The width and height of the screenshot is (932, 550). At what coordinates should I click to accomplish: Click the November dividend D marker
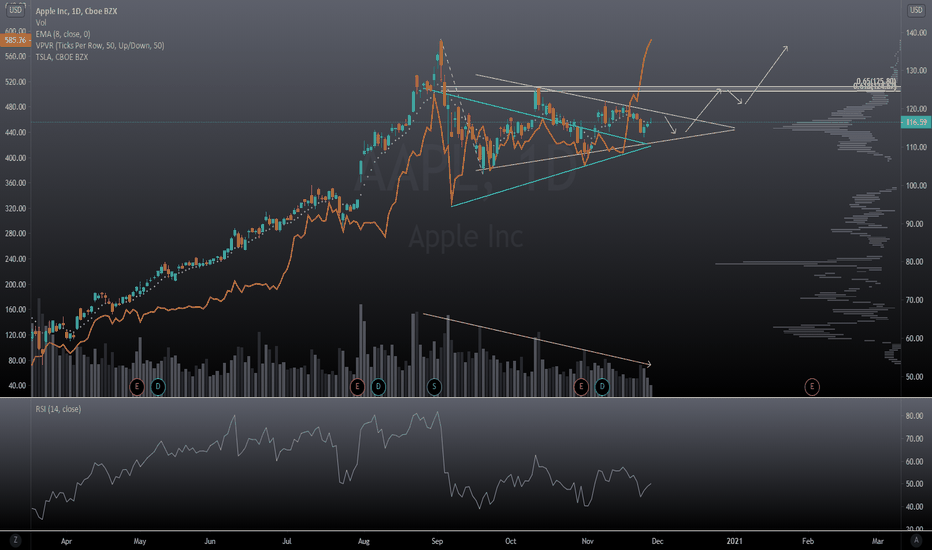point(602,386)
